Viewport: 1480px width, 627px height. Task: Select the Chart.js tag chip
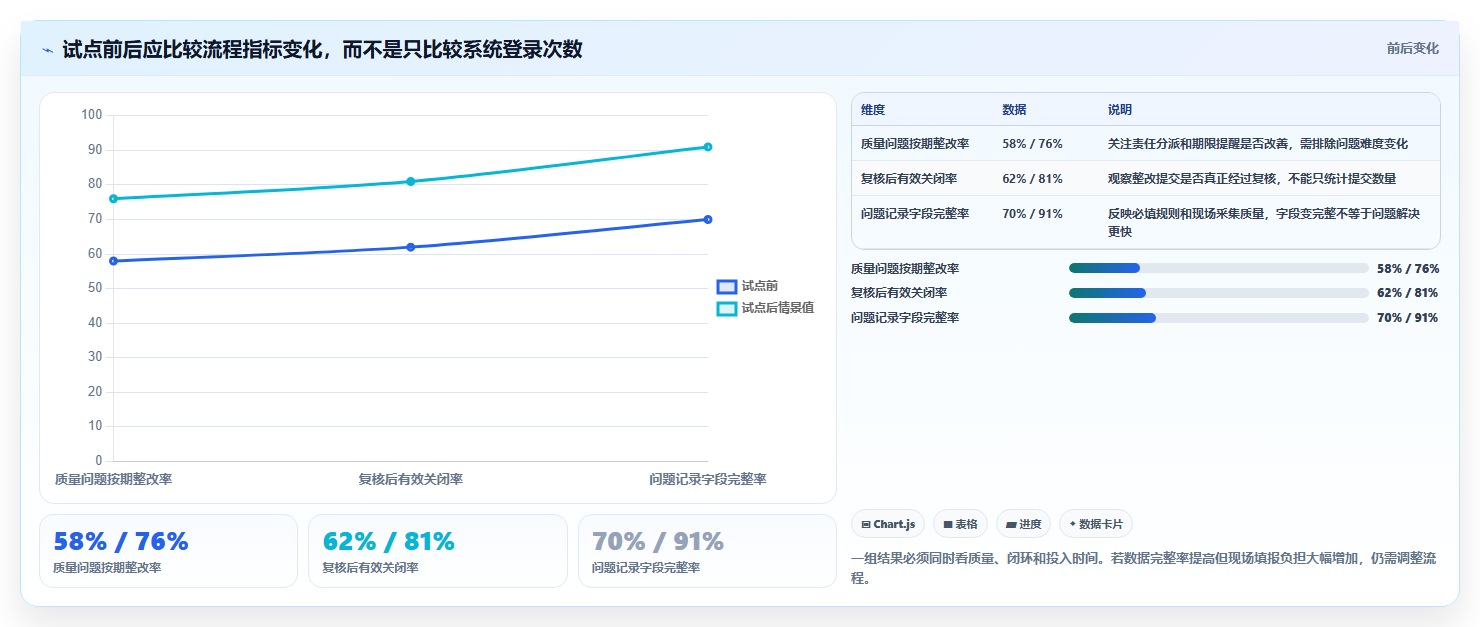click(x=888, y=524)
